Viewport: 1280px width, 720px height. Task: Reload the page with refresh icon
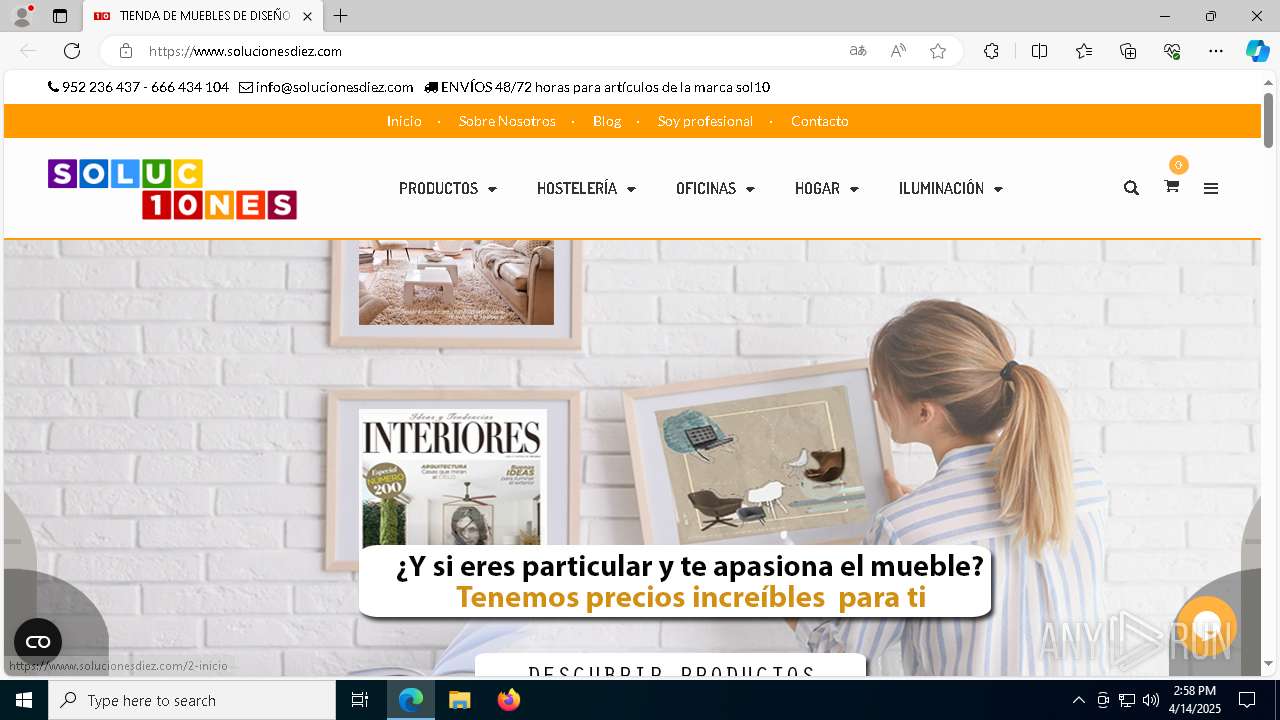tap(72, 51)
